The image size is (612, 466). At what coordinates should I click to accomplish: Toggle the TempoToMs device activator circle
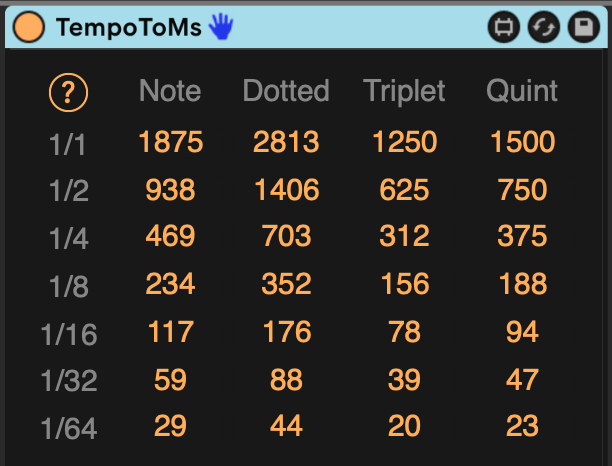pos(27,27)
